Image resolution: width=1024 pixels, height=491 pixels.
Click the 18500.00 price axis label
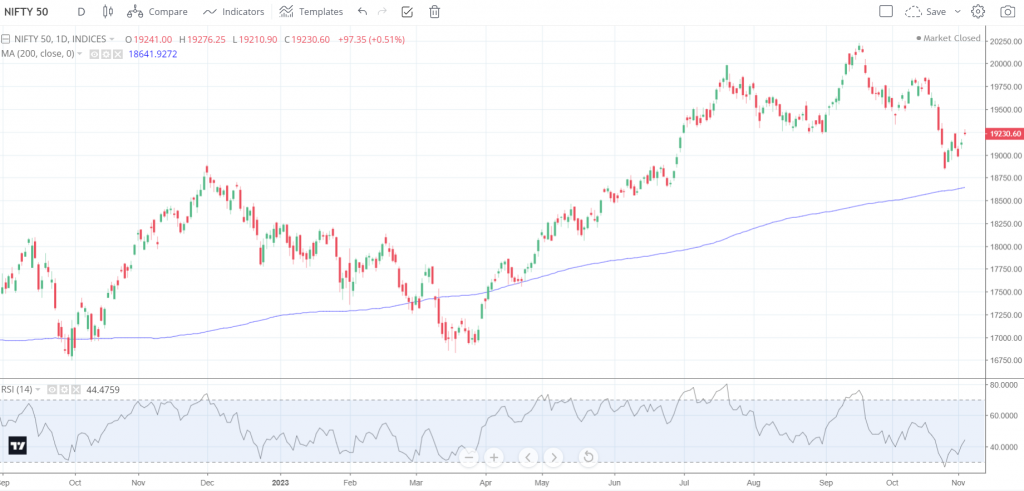coord(1006,201)
